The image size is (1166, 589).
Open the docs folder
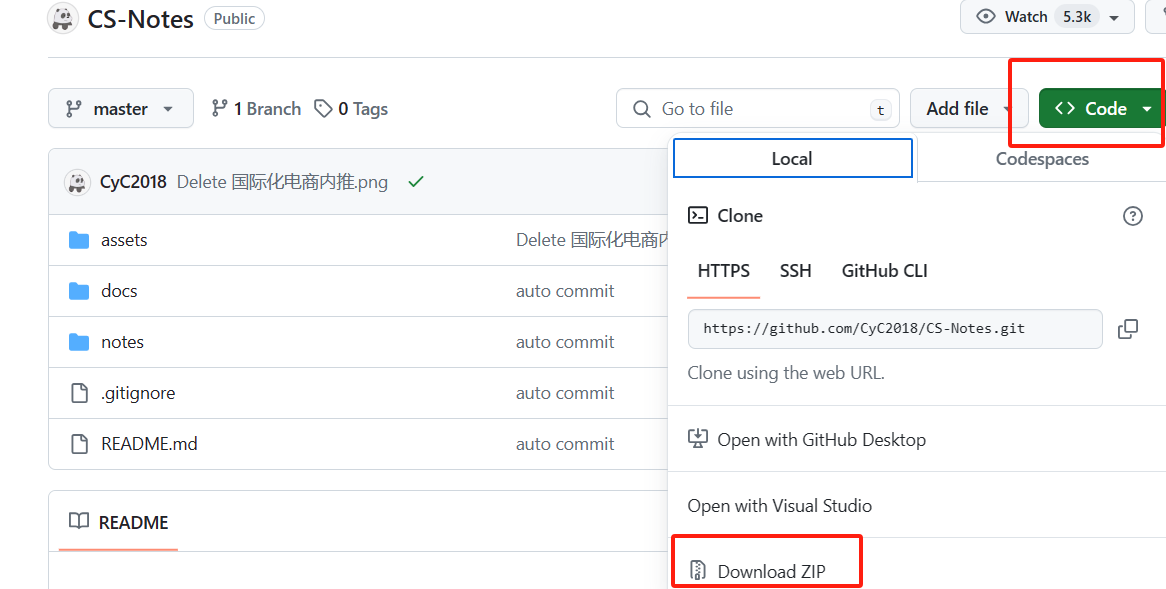(119, 291)
